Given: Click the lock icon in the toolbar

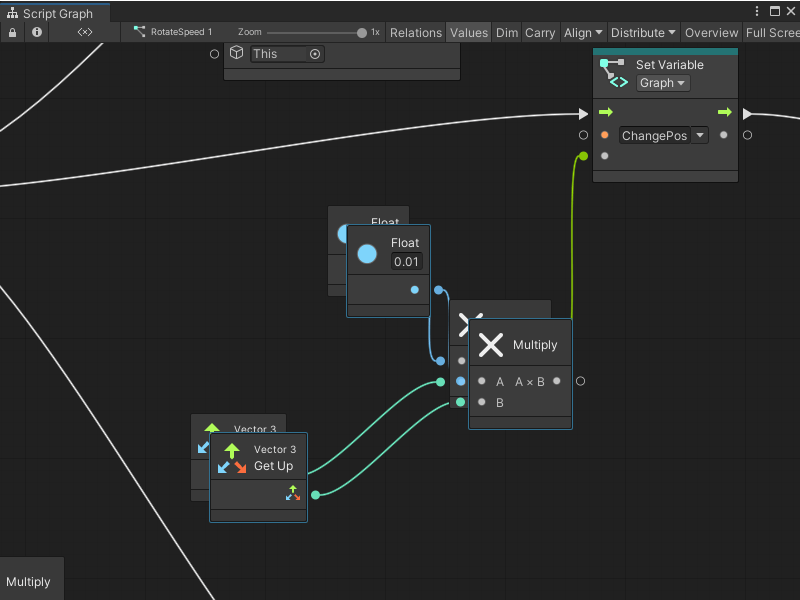Looking at the screenshot, I should 12,32.
